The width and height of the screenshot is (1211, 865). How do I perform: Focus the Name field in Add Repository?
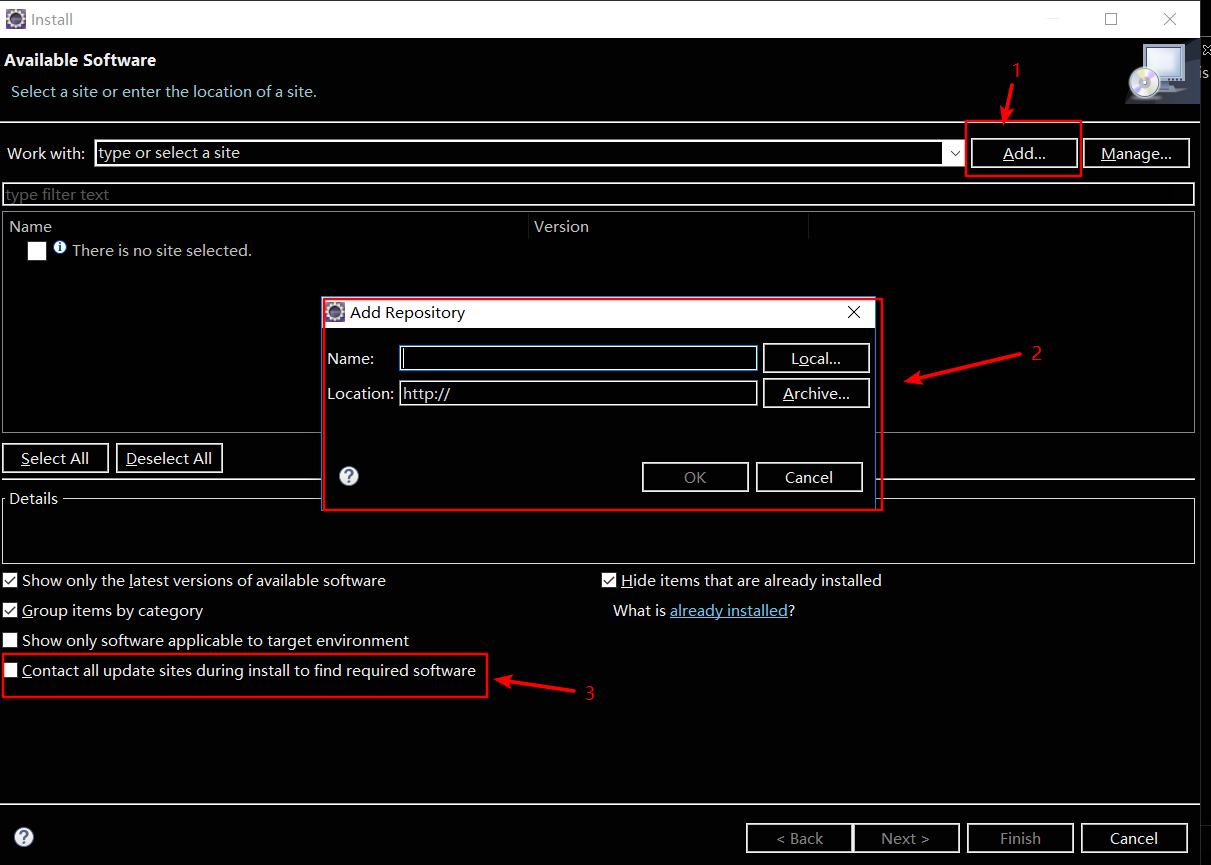[x=578, y=358]
